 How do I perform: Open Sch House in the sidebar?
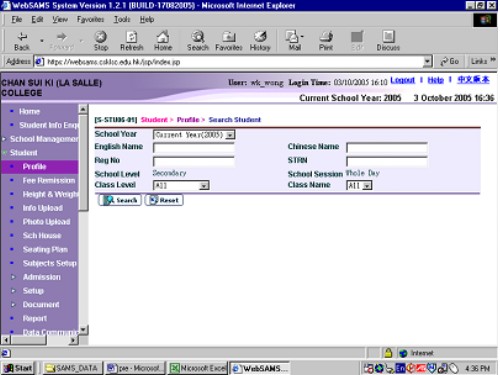tap(42, 236)
